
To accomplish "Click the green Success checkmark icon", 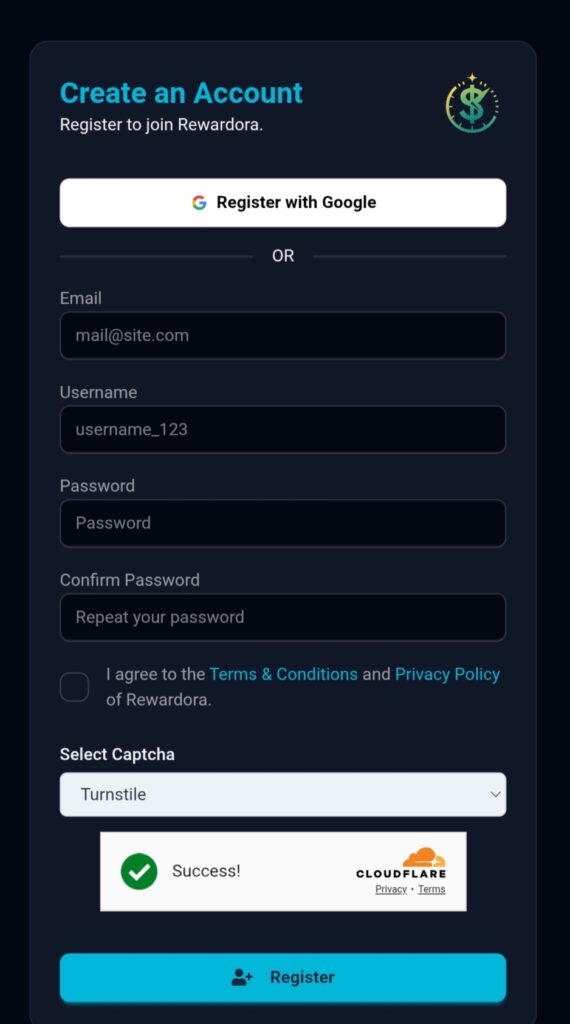I will pos(139,871).
